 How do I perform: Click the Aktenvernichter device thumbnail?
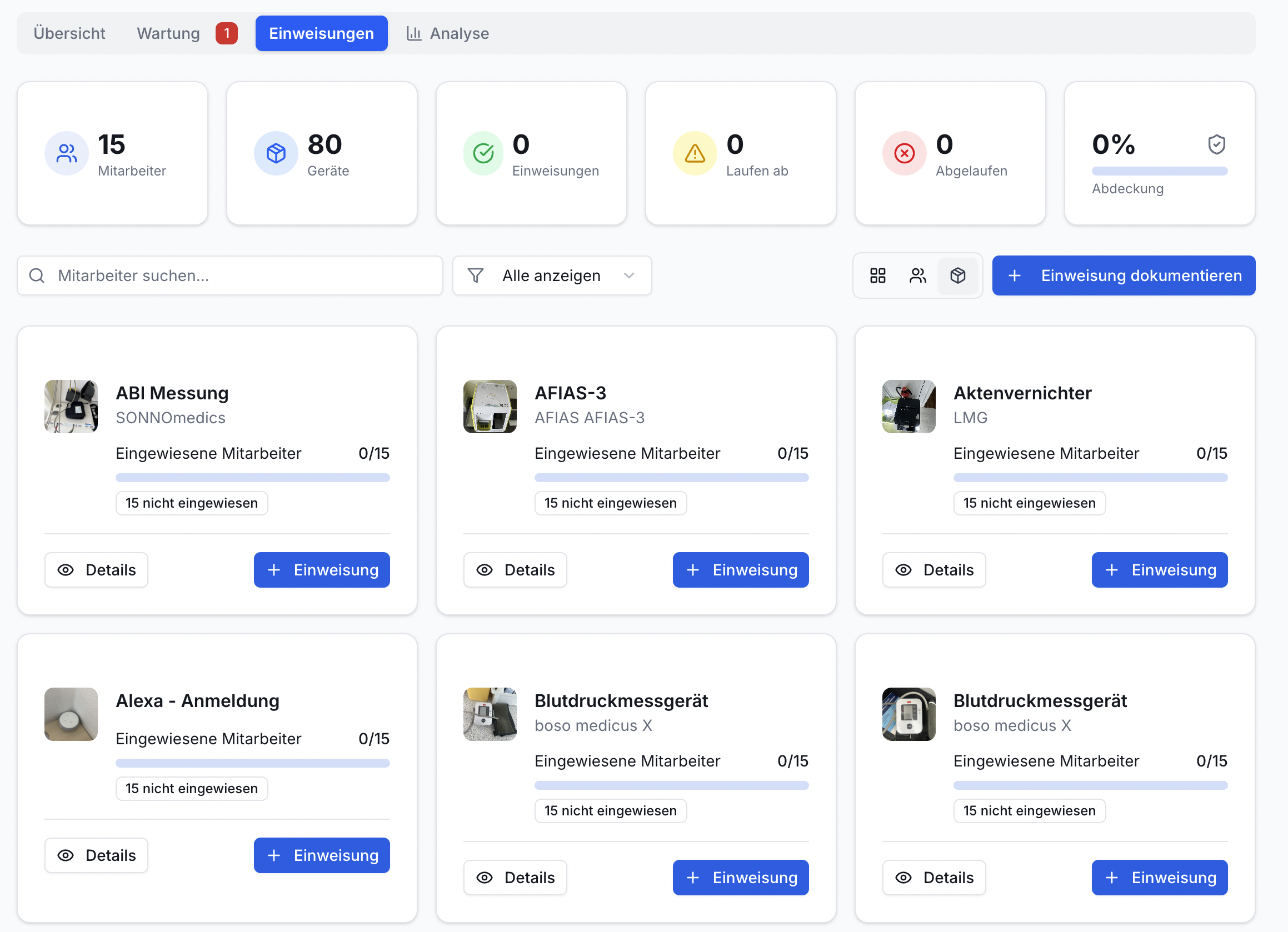point(908,407)
